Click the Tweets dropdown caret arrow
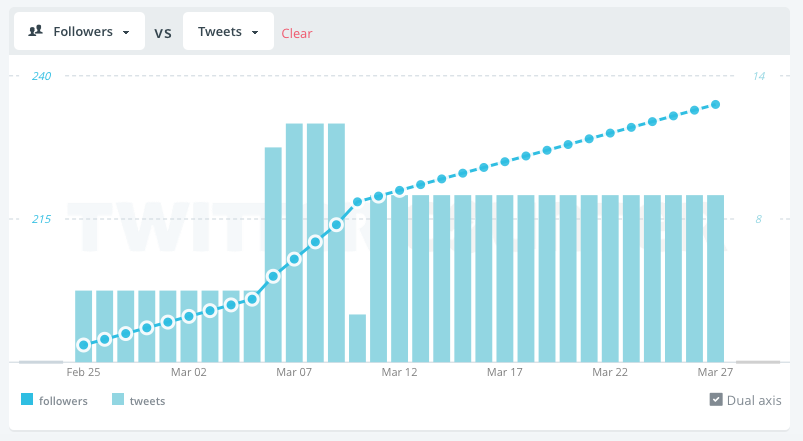803x441 pixels. pyautogui.click(x=256, y=33)
